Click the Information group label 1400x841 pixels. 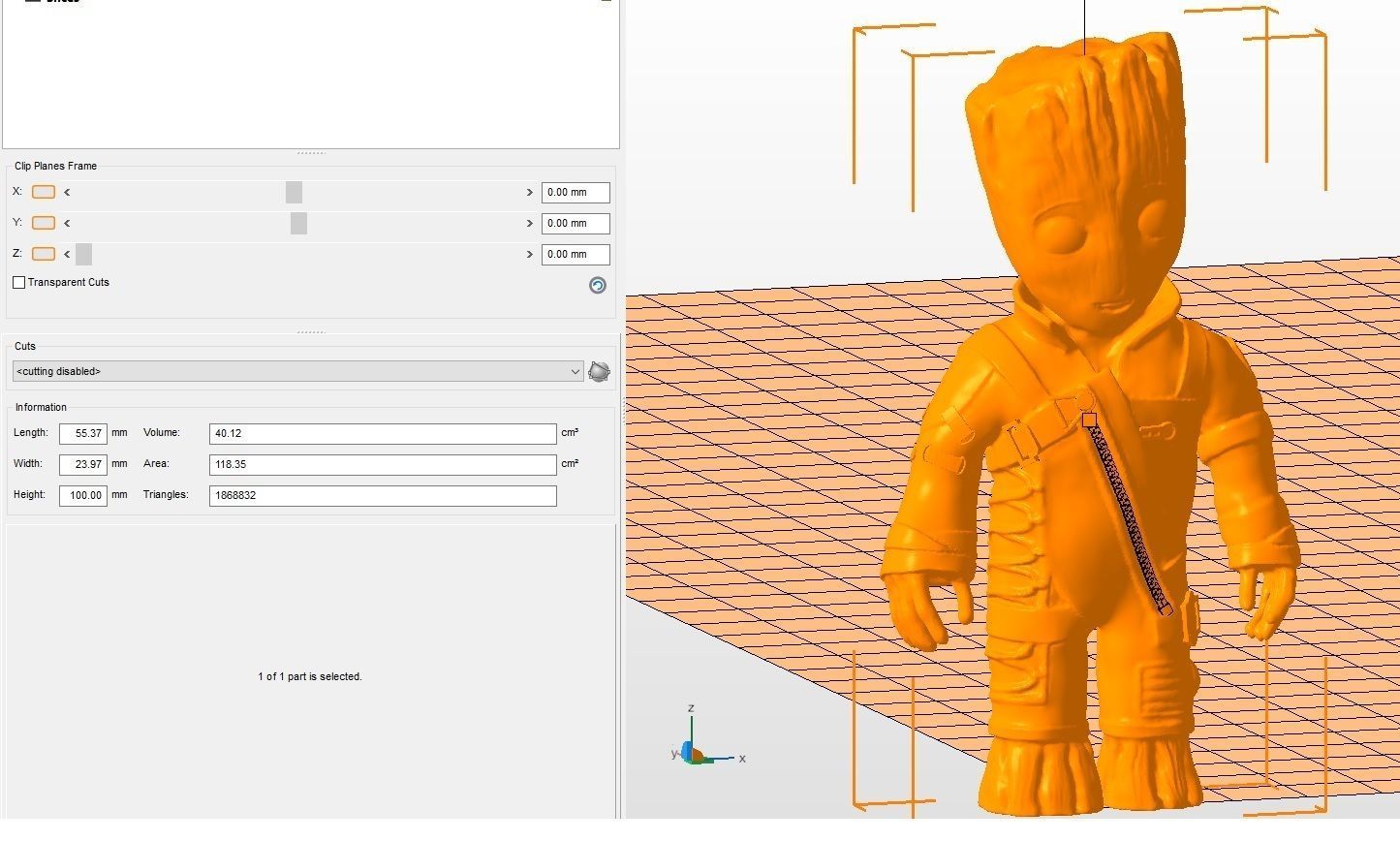tap(41, 407)
